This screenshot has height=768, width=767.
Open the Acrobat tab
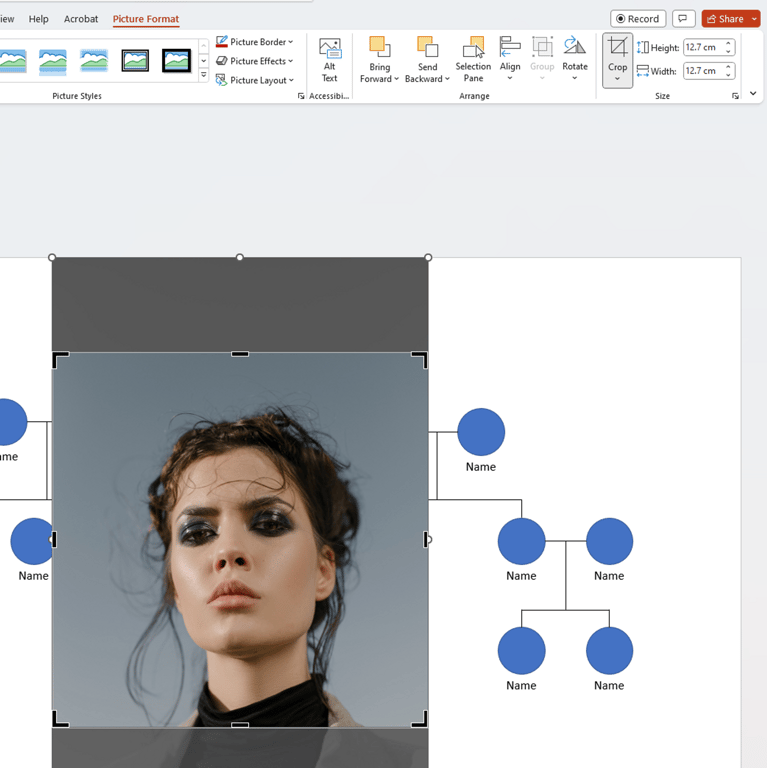(81, 19)
